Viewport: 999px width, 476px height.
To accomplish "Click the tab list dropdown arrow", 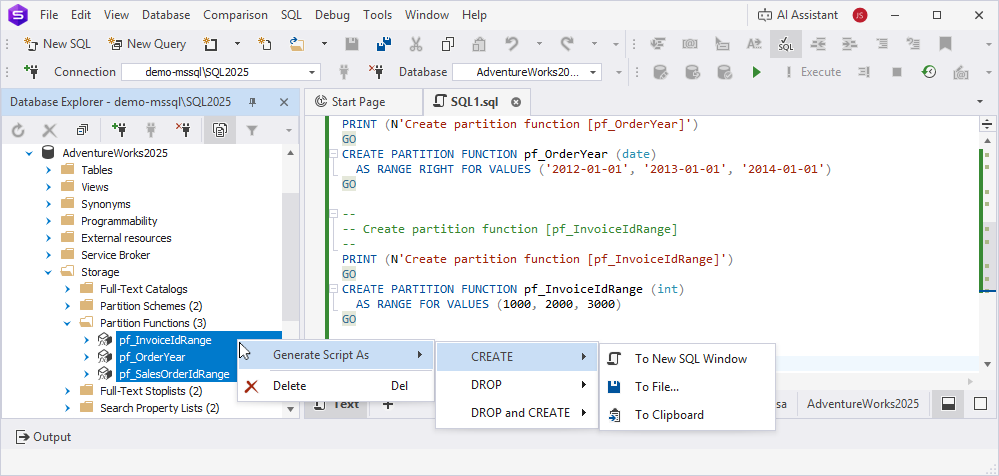I will coord(980,102).
